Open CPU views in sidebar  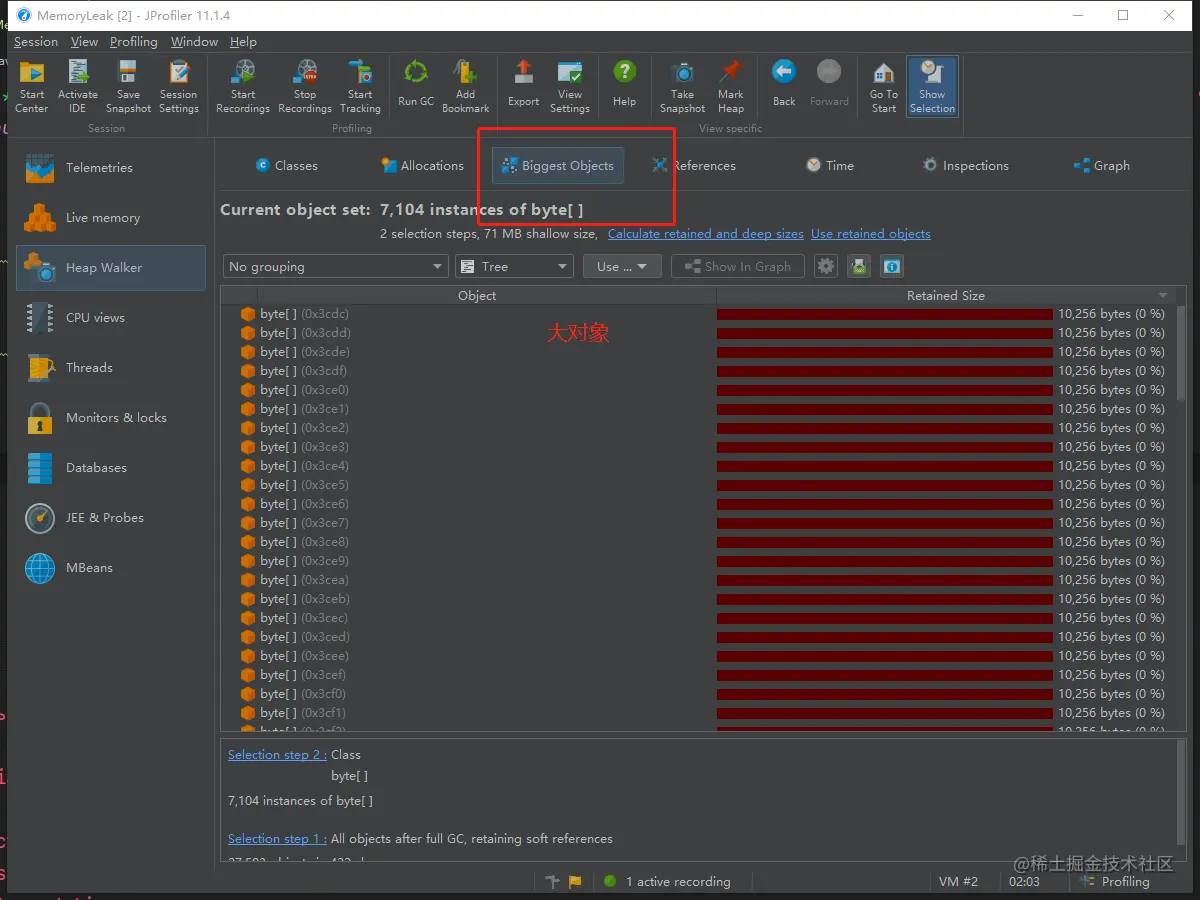click(x=110, y=318)
